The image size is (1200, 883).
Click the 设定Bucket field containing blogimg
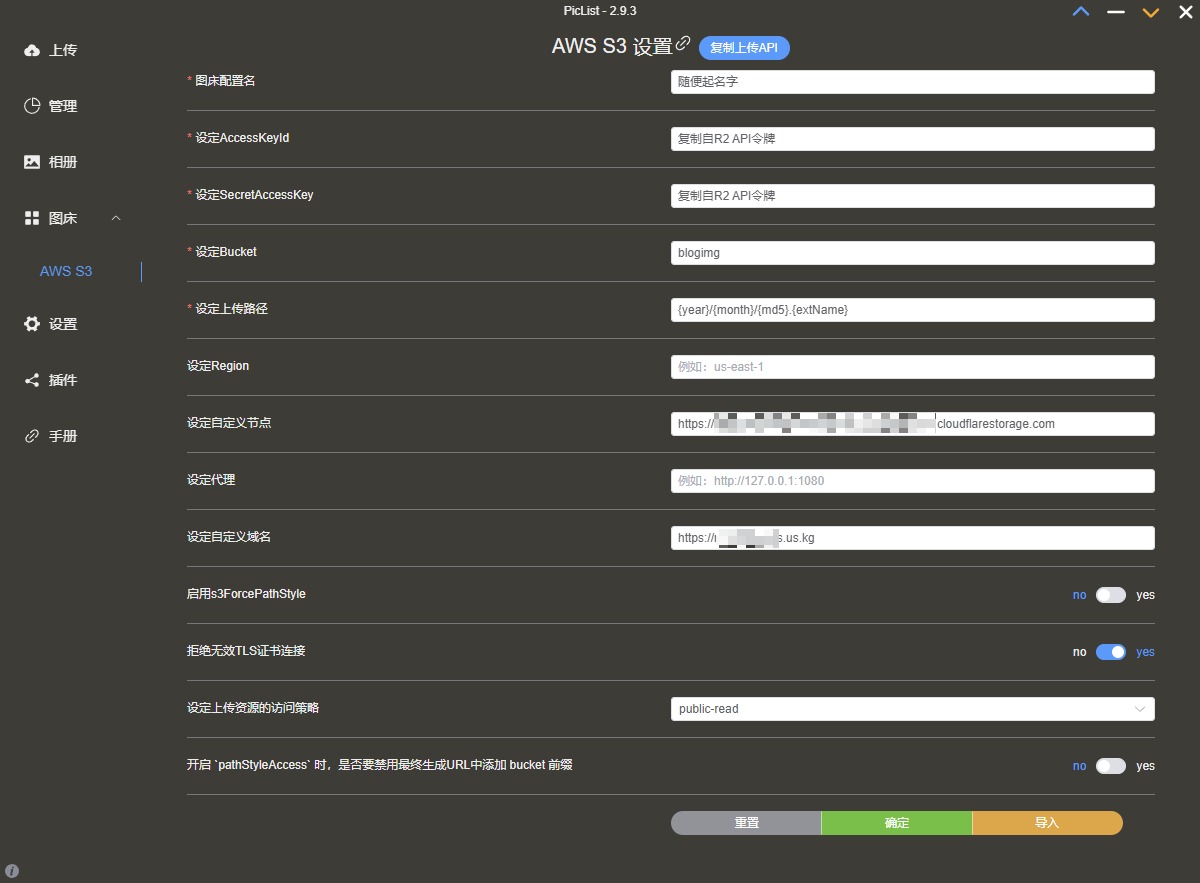point(913,253)
